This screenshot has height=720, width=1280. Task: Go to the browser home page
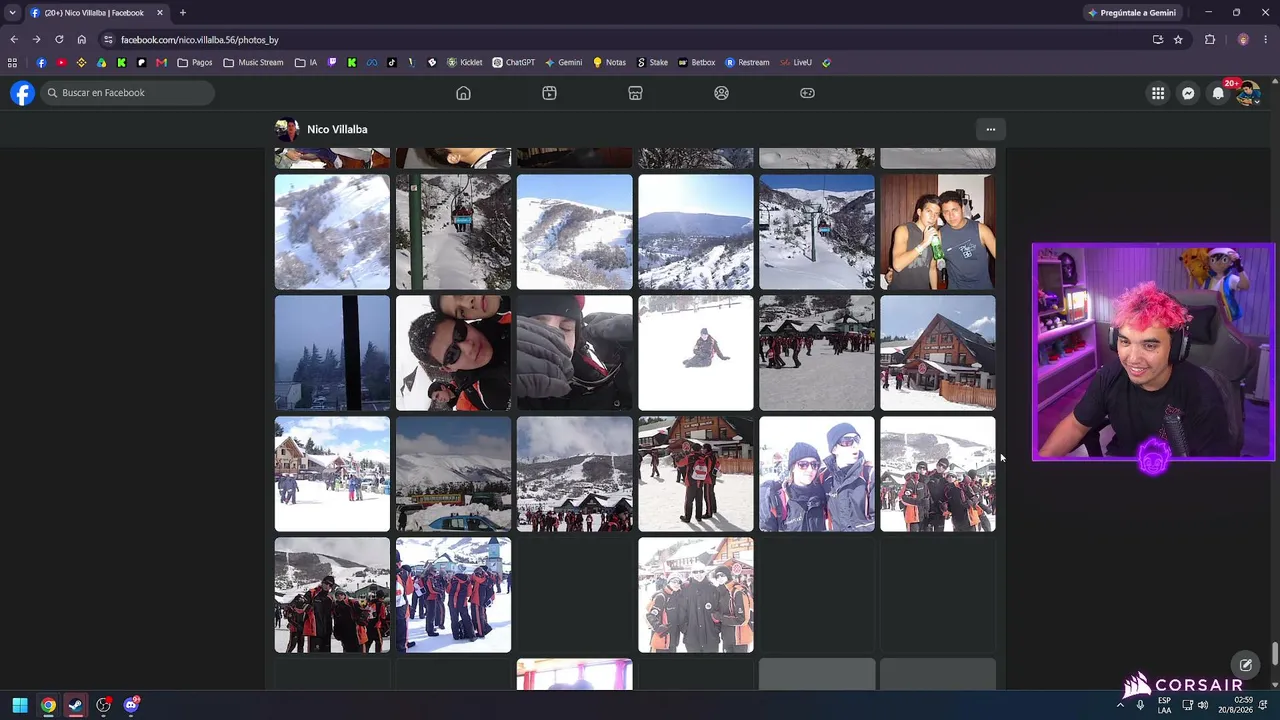tap(82, 40)
